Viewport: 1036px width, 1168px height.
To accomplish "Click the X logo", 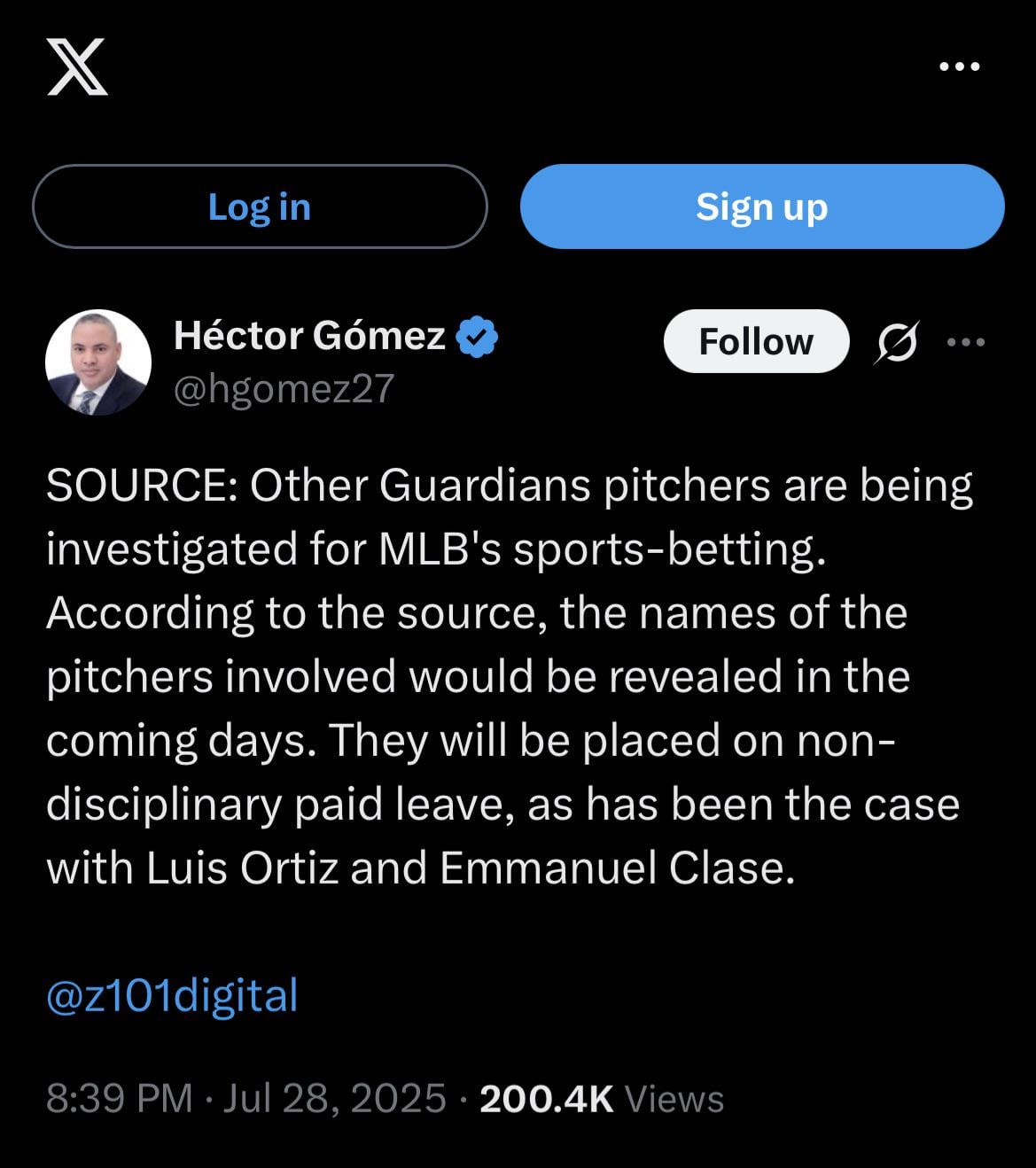I will (x=77, y=66).
